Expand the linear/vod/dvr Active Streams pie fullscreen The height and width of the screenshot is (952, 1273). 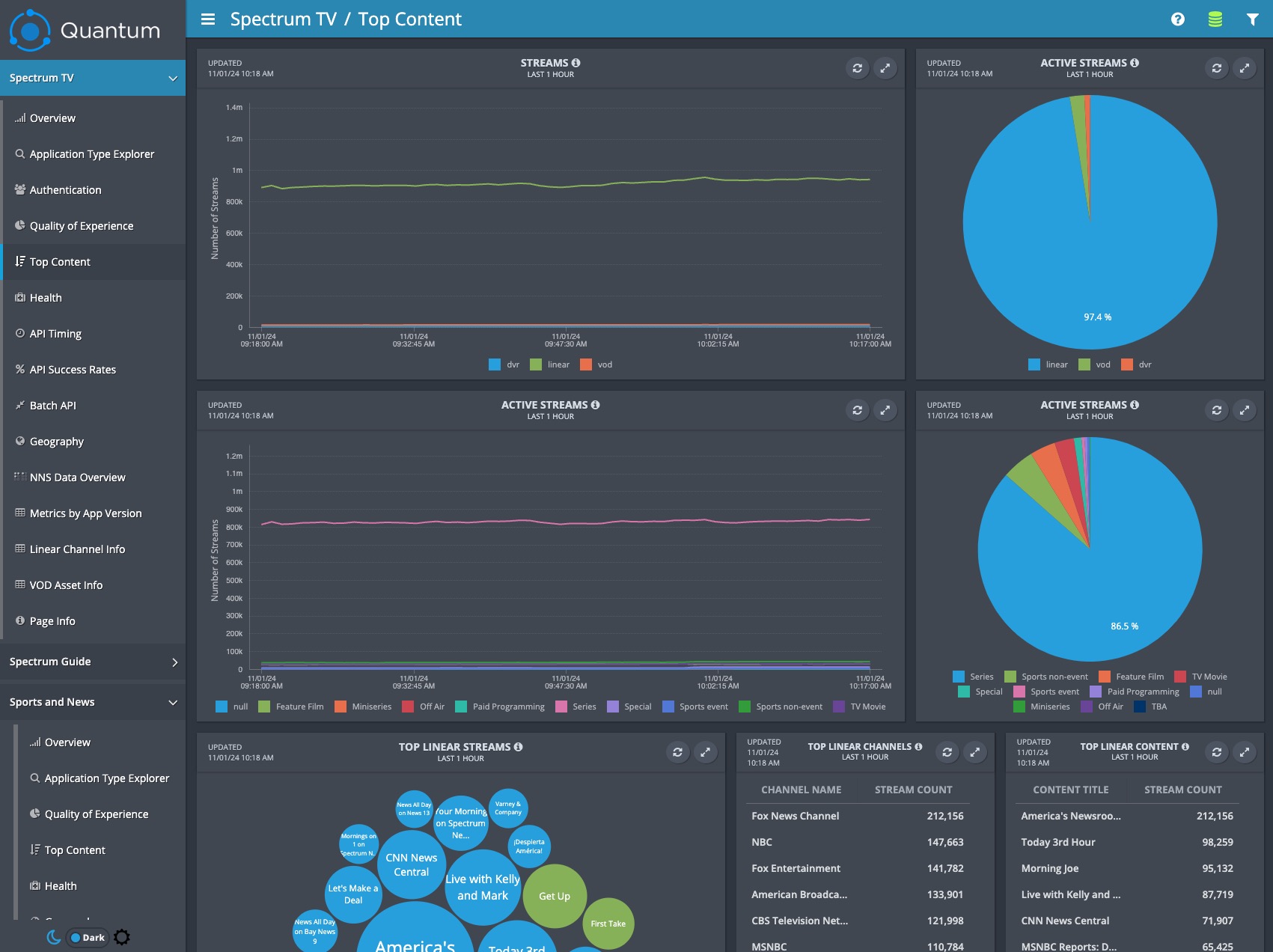[1245, 68]
